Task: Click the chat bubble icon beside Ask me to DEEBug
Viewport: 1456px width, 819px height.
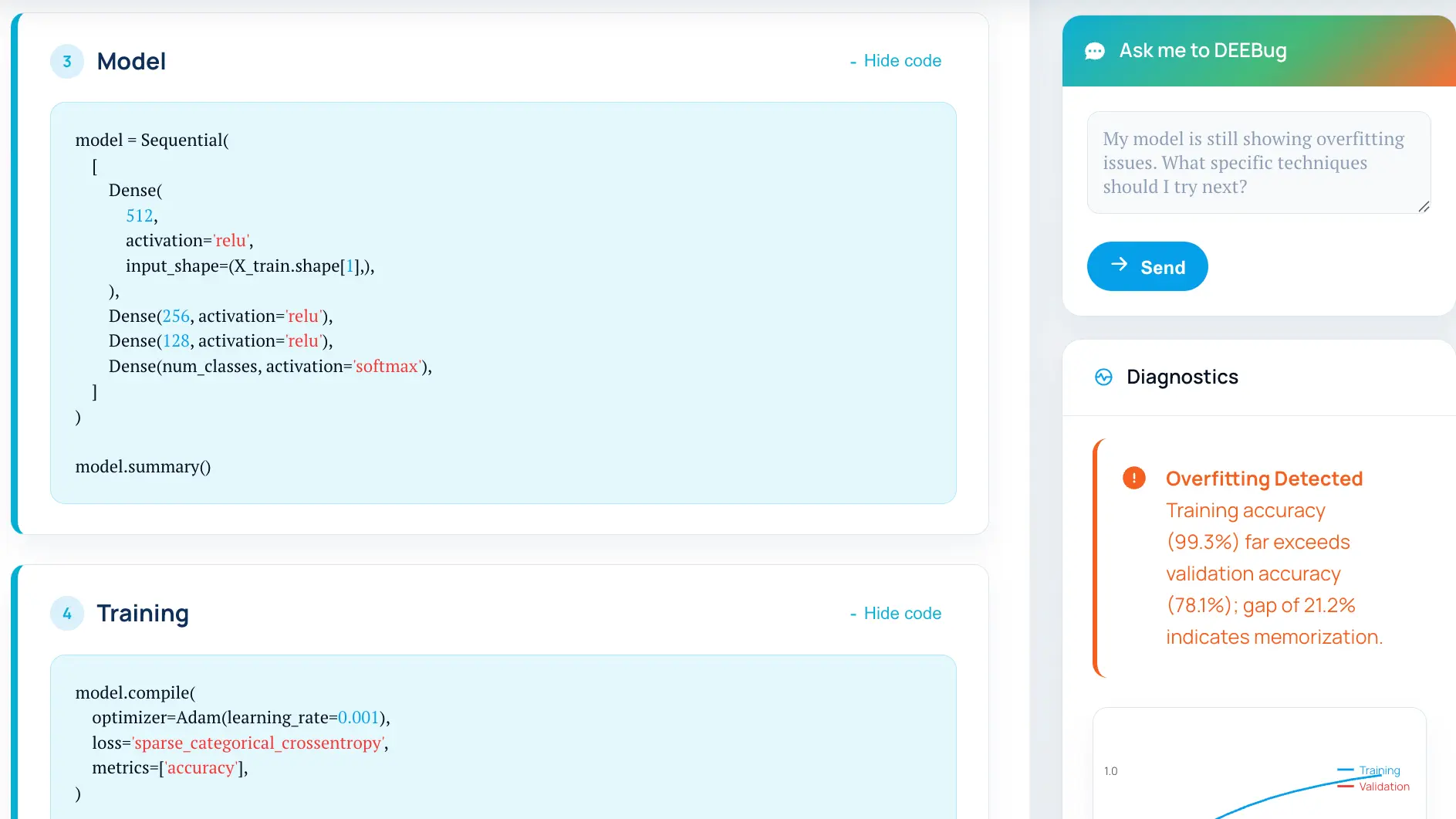Action: [1094, 51]
